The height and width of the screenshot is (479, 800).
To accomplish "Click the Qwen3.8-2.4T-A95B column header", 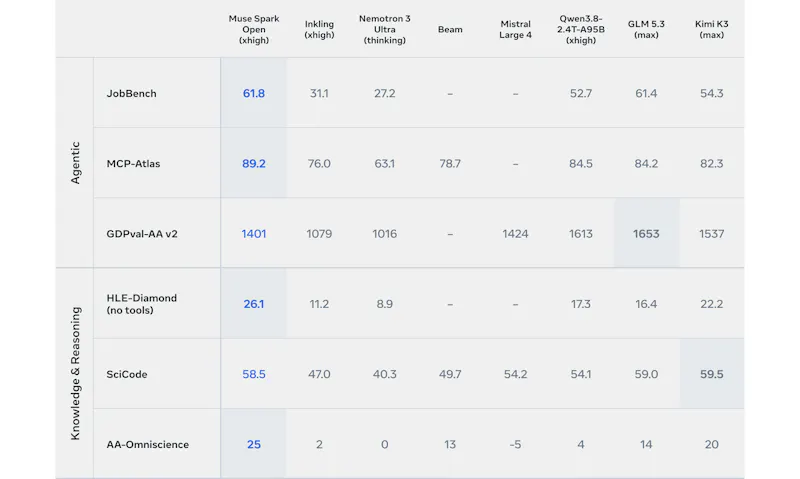I will click(x=581, y=29).
